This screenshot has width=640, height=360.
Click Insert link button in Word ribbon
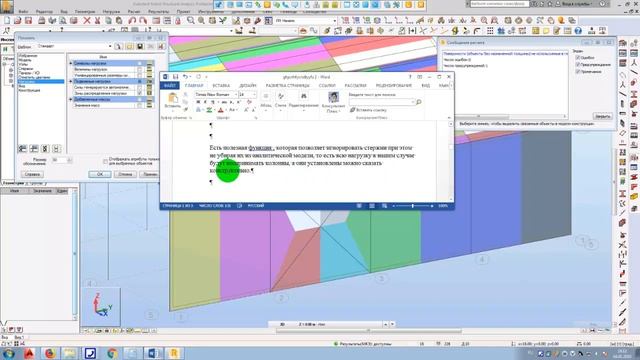(x=369, y=110)
